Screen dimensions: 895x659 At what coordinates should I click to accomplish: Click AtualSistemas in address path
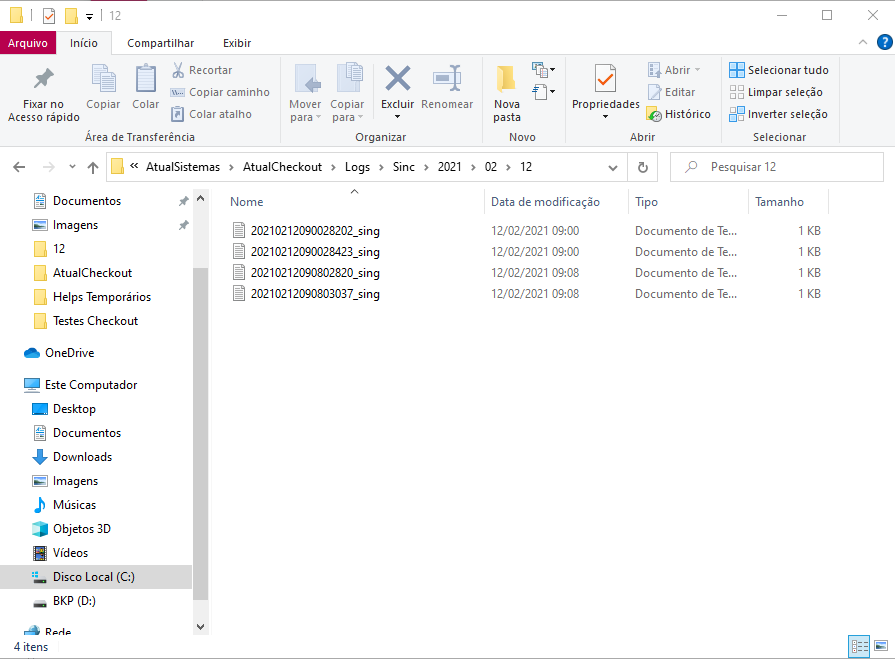click(183, 167)
